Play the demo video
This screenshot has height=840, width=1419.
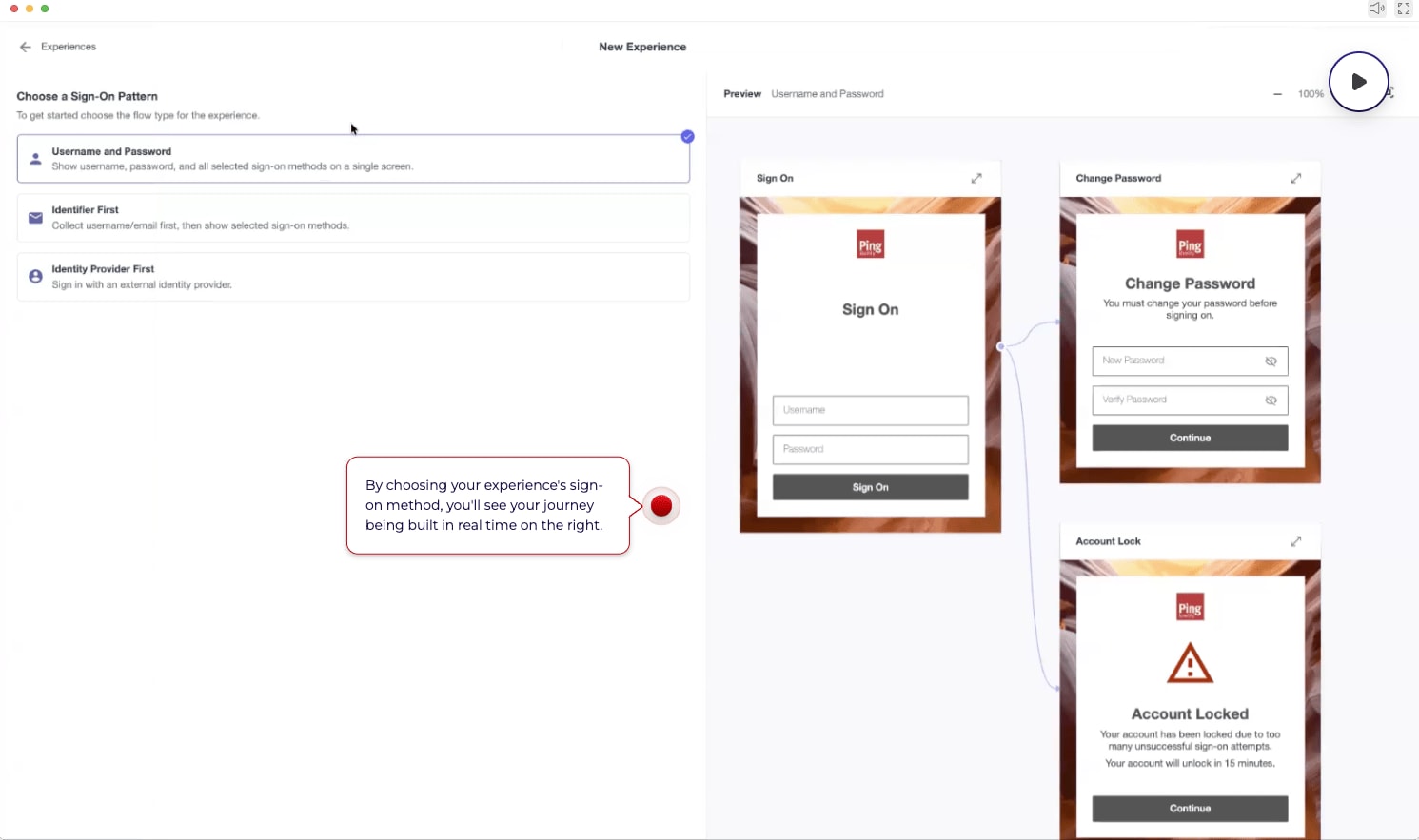click(x=1359, y=82)
